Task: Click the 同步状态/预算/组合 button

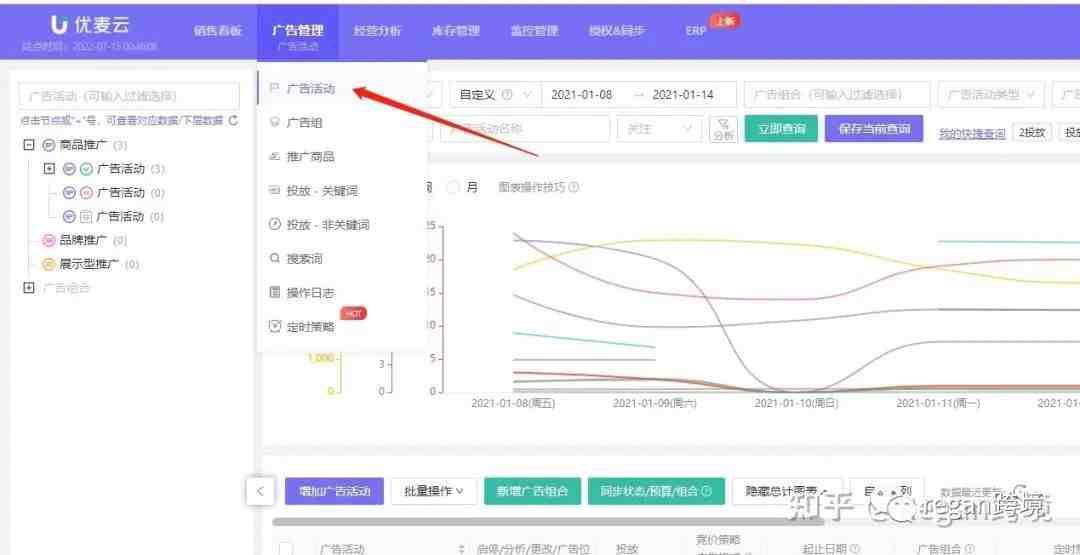Action: [656, 491]
